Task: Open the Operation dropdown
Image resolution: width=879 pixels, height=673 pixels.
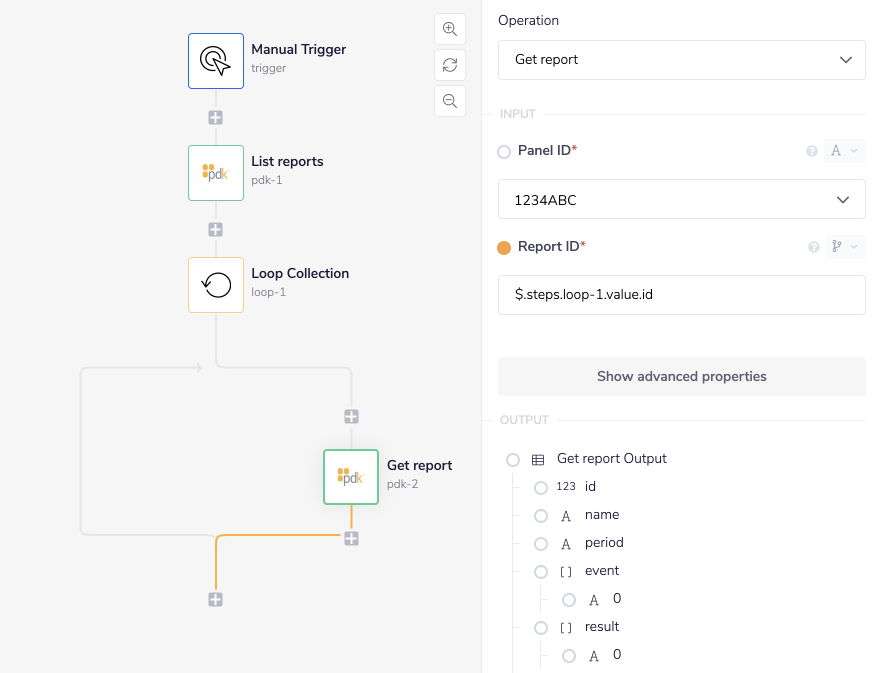Action: 681,60
